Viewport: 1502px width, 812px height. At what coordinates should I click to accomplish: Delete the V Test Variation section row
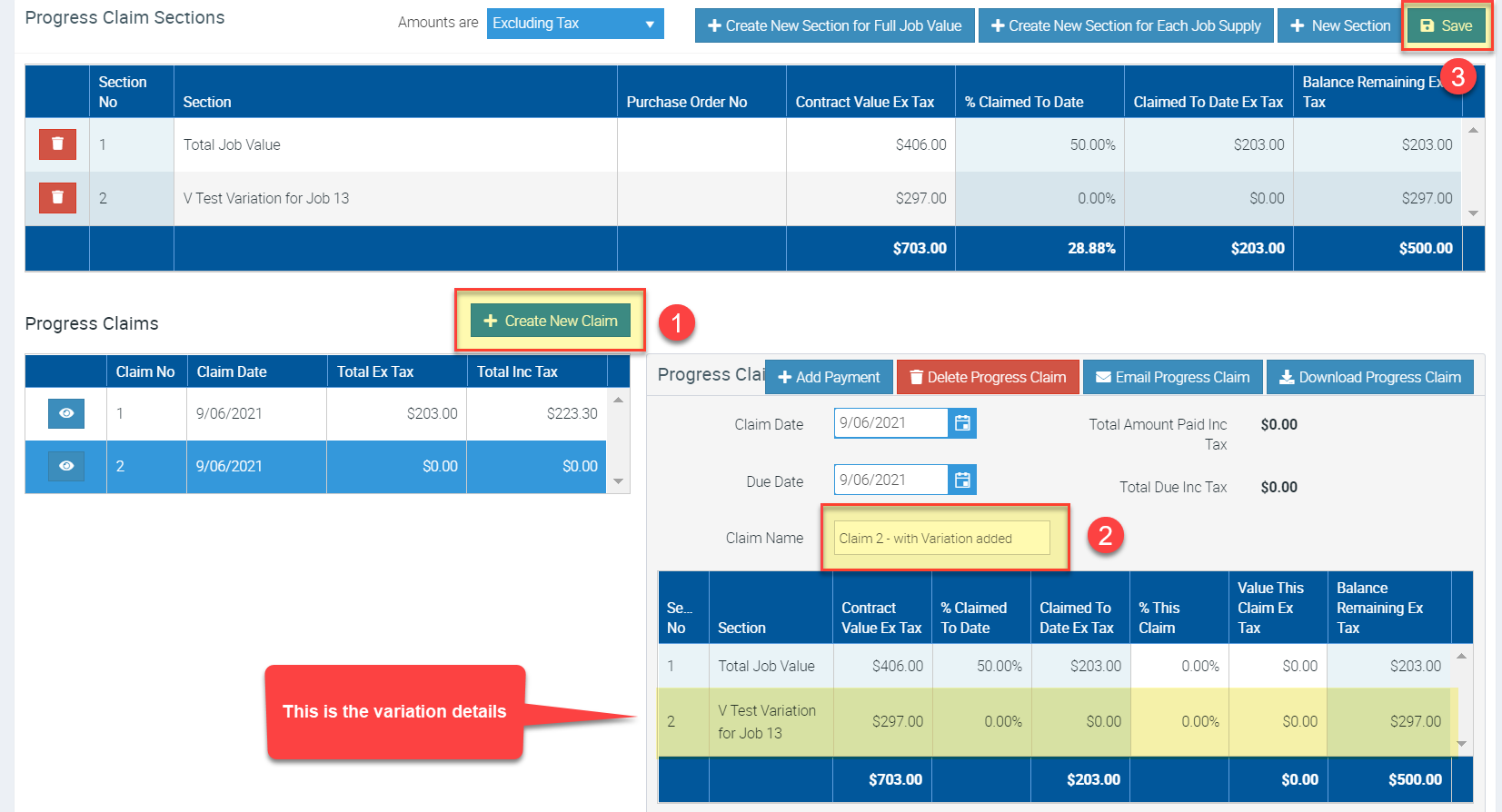pyautogui.click(x=57, y=197)
